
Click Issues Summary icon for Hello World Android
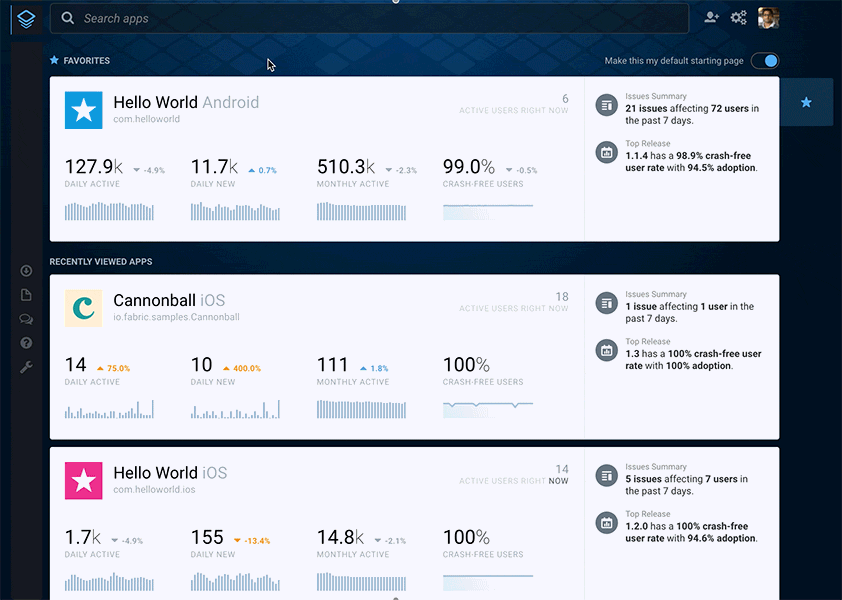[x=607, y=105]
